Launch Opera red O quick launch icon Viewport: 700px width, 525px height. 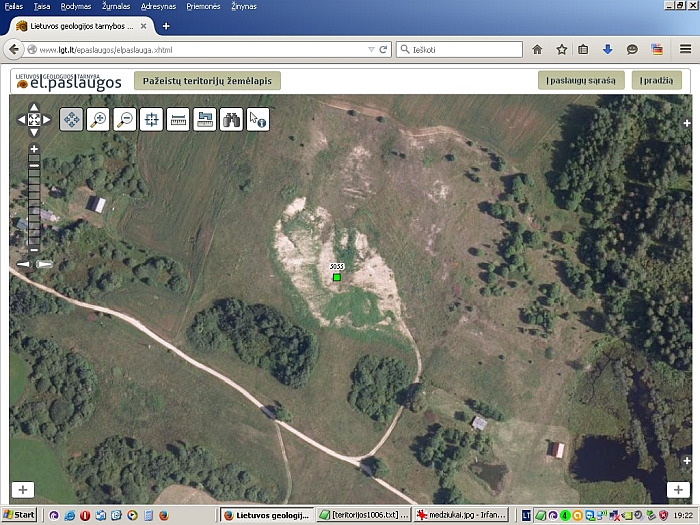[x=85, y=516]
